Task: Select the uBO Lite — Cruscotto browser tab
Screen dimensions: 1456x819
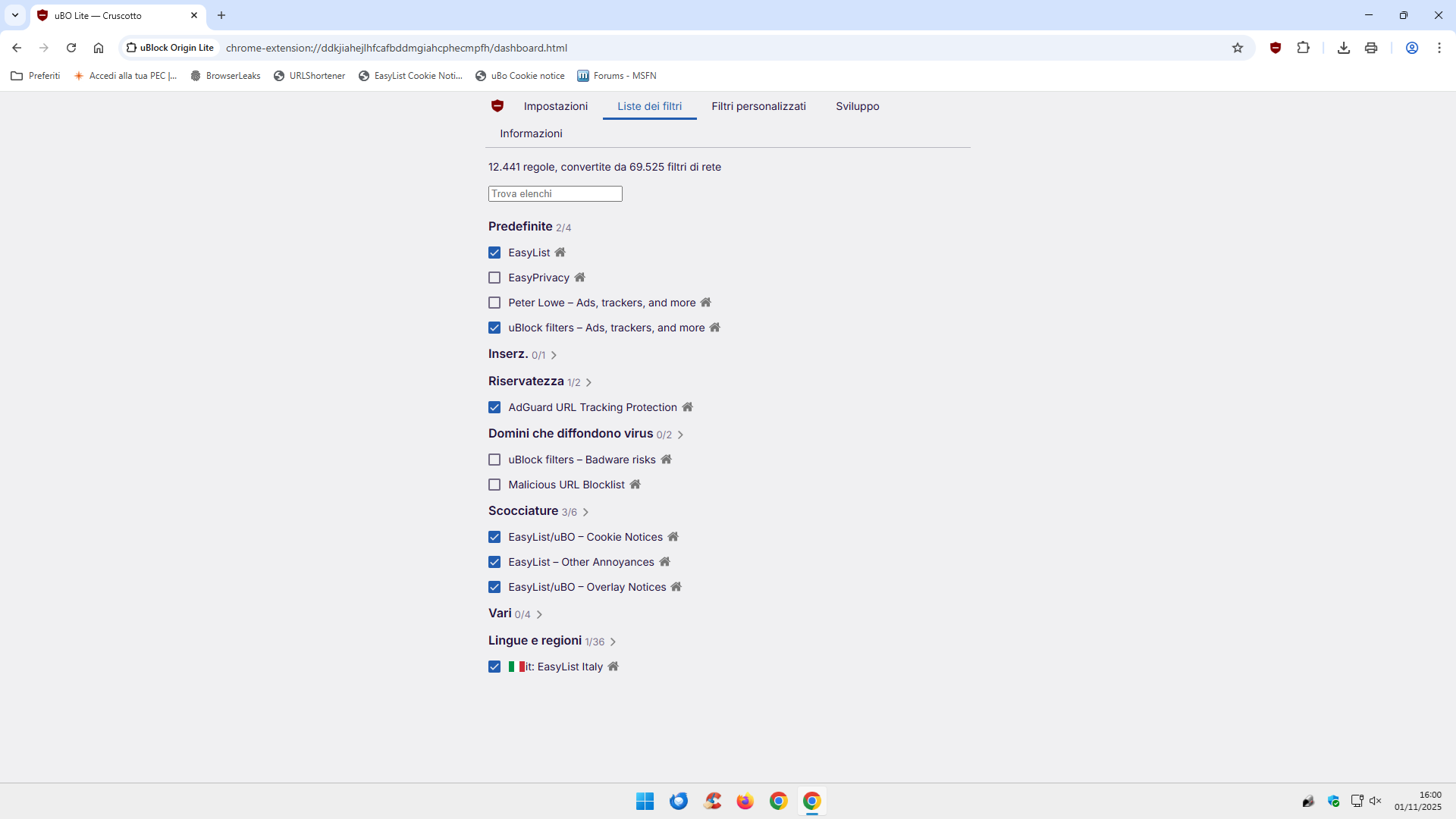Action: click(x=118, y=15)
